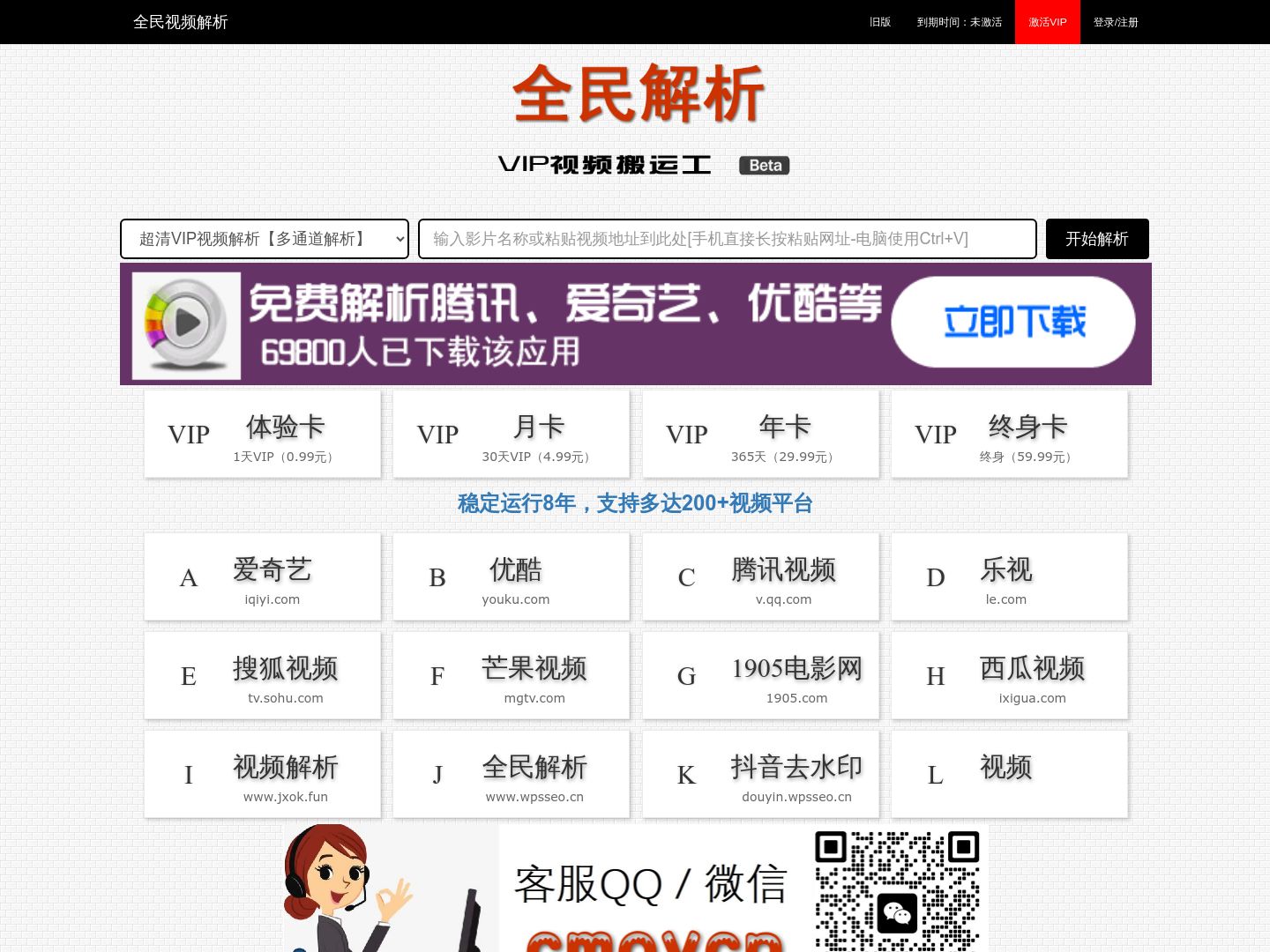Open the 腾讯视频 v.qq.com card

(761, 577)
